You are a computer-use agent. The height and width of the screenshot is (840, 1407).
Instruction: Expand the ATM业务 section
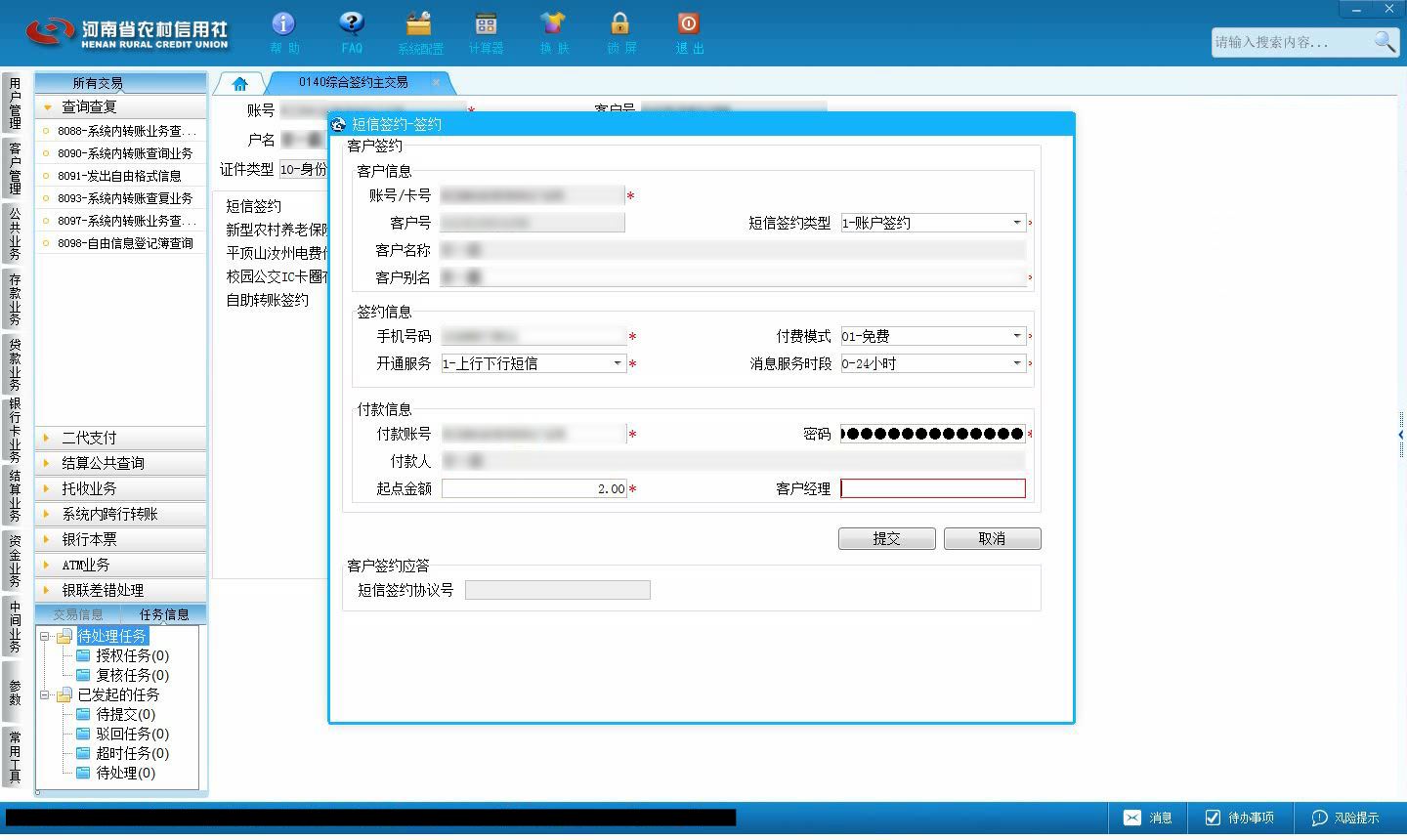[x=121, y=565]
